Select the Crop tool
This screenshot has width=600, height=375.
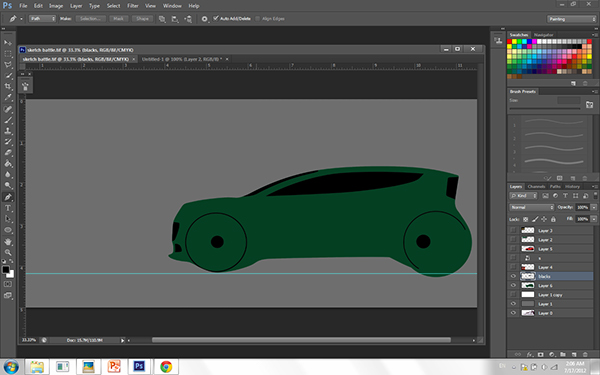[x=8, y=86]
